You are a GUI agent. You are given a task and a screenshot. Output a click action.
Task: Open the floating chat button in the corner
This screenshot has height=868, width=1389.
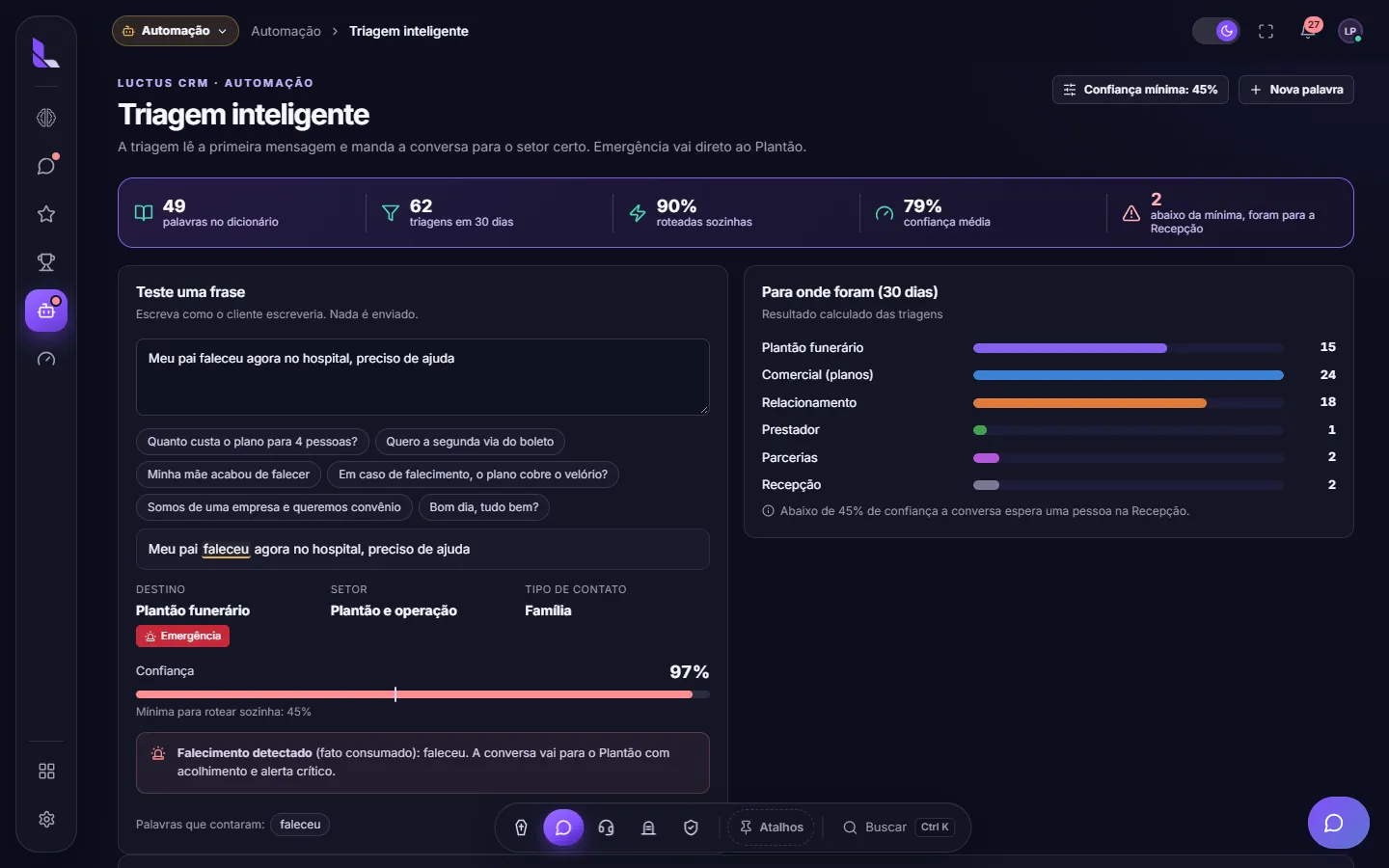click(x=1338, y=823)
